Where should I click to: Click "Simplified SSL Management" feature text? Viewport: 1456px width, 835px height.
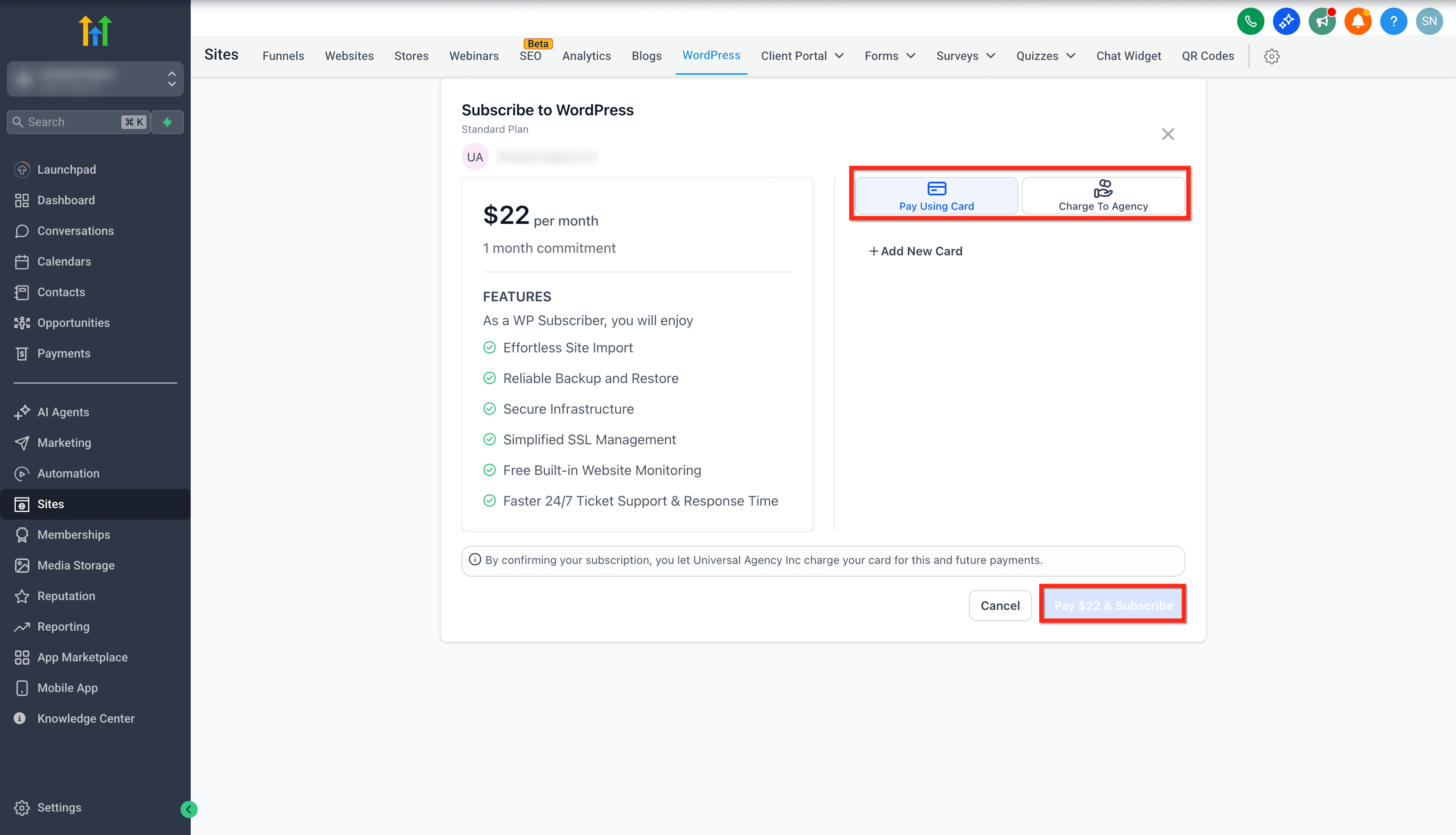point(589,439)
